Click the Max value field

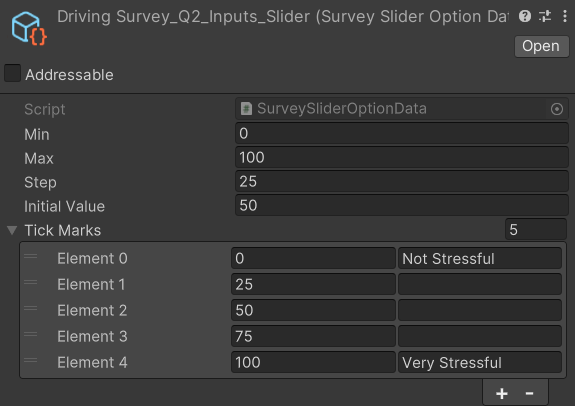[402, 158]
